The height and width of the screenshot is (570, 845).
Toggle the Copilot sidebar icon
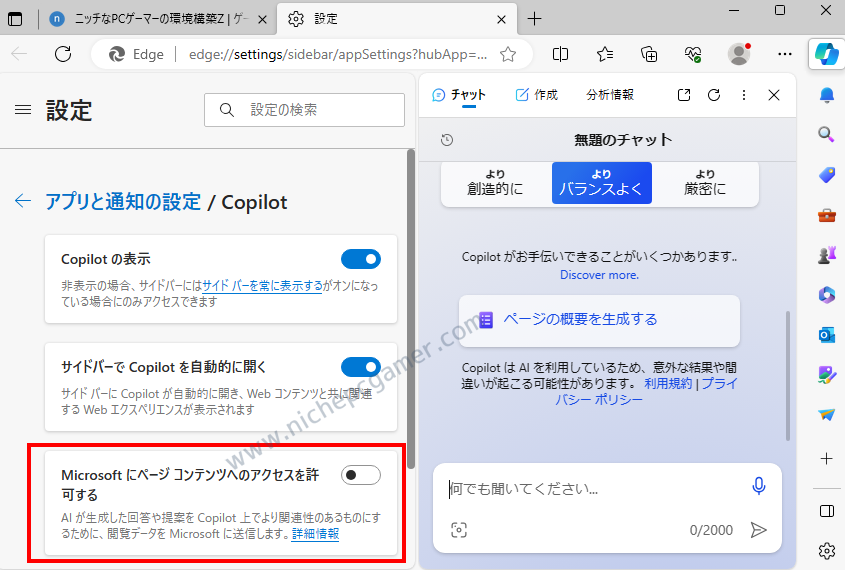[826, 54]
